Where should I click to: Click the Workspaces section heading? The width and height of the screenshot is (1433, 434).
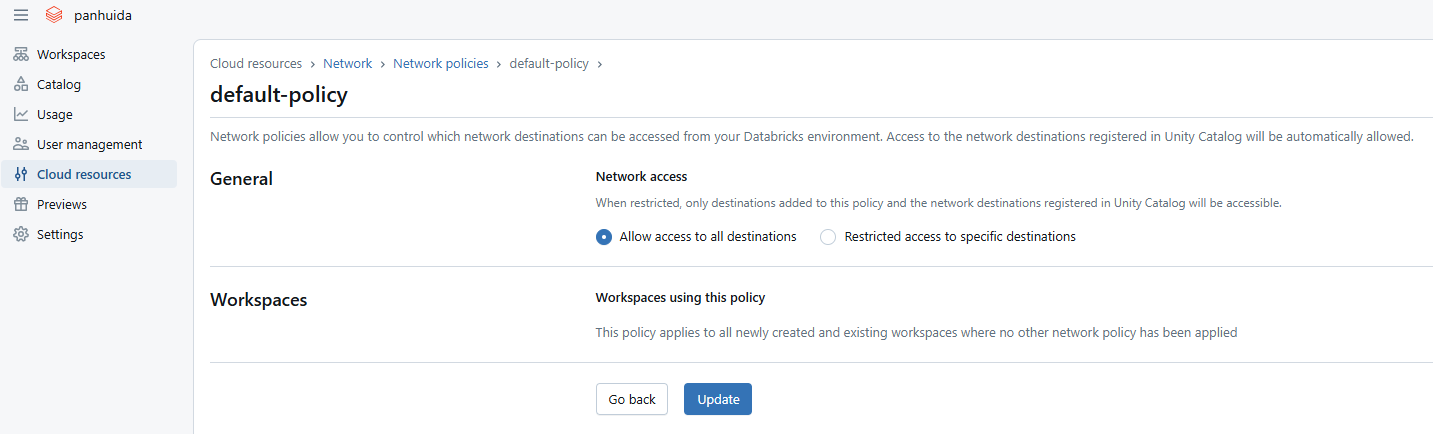click(x=258, y=300)
